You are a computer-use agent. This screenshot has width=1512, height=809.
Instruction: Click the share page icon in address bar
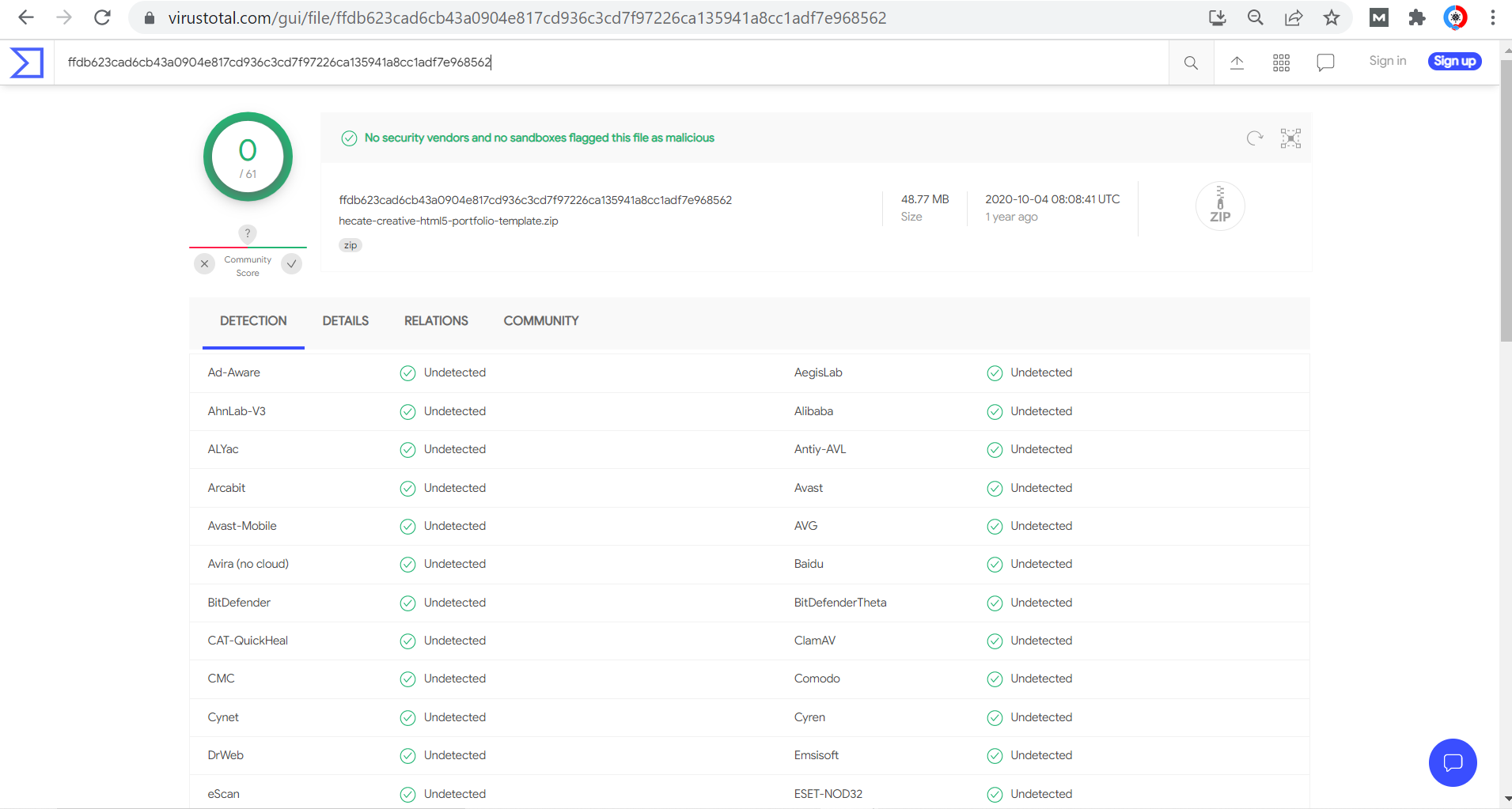[1294, 17]
